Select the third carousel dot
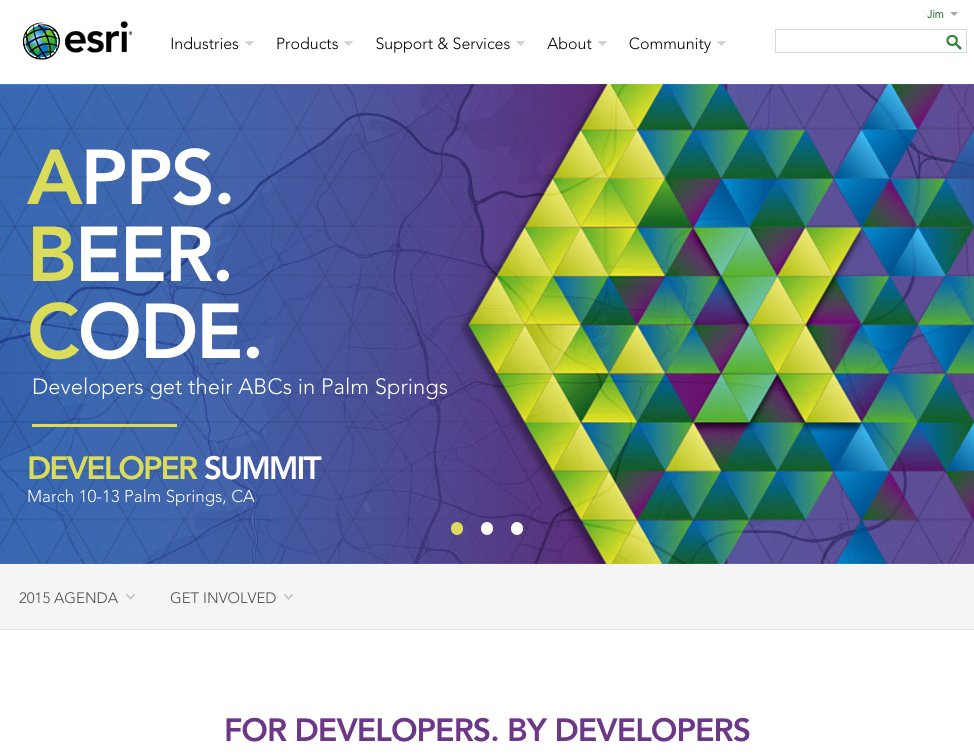The image size is (974, 755). click(517, 528)
